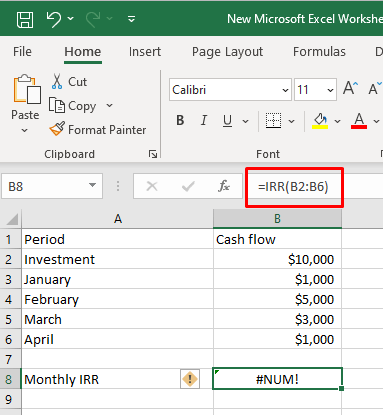Open the Copy options dropdown arrow
383x415 pixels.
coord(109,106)
